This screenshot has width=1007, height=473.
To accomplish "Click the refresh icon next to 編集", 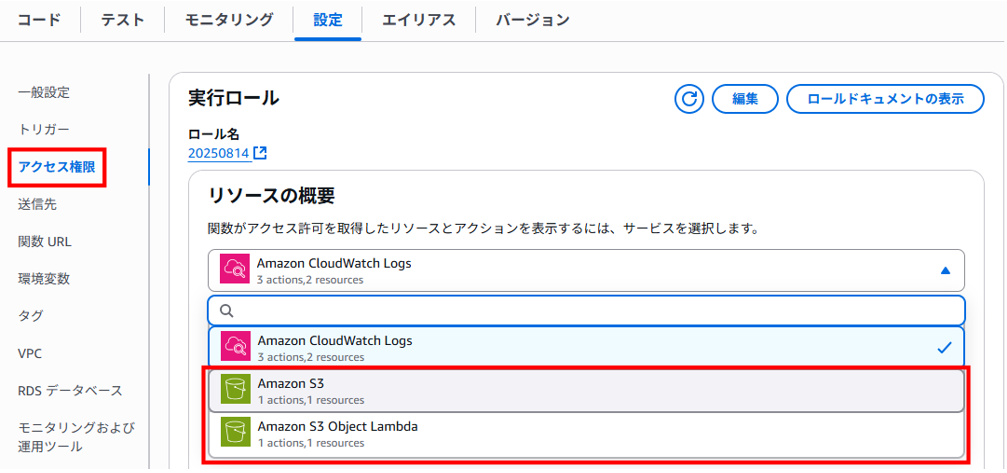I will point(690,99).
